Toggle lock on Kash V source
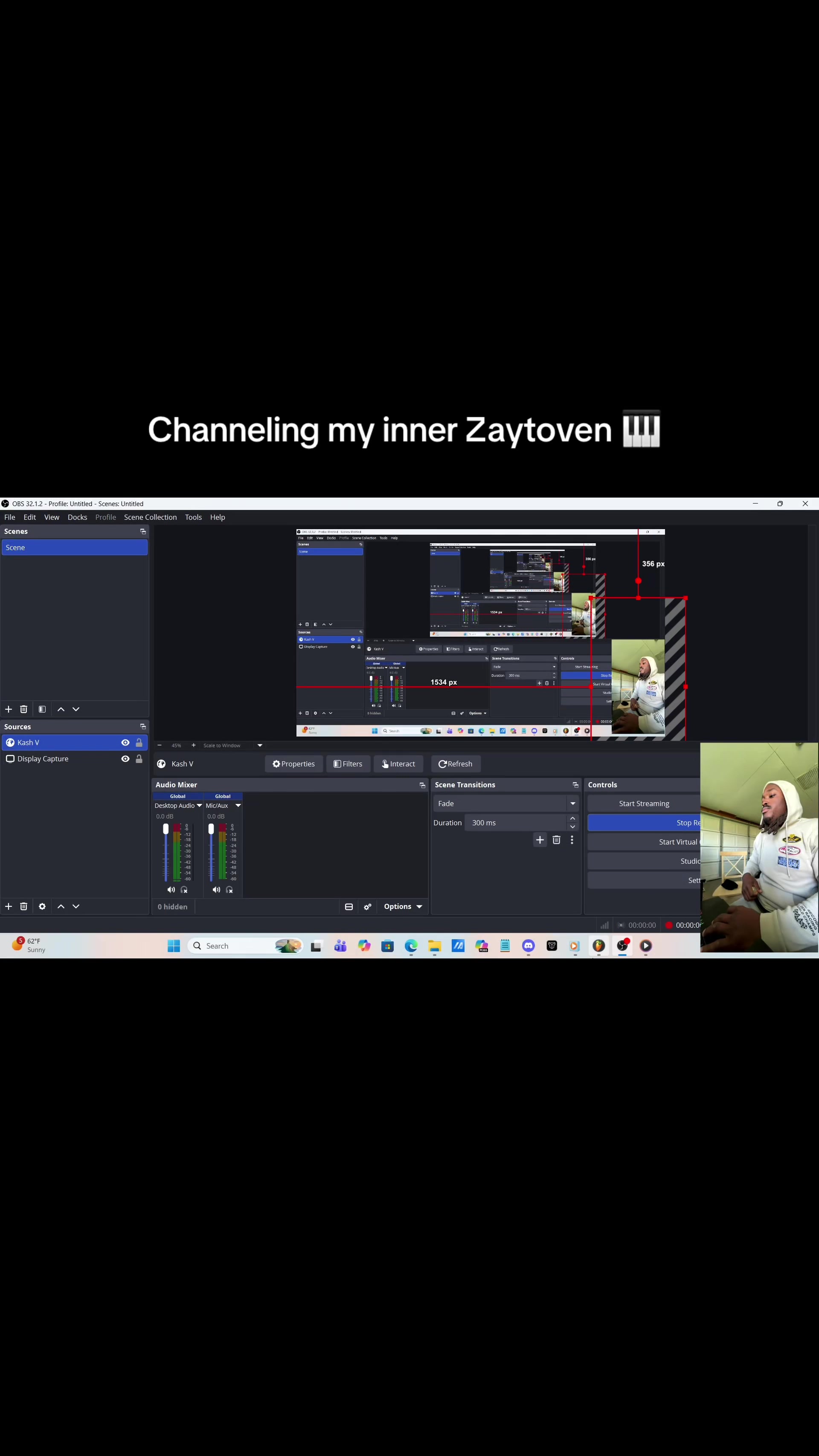This screenshot has width=819, height=1456. pos(139,743)
